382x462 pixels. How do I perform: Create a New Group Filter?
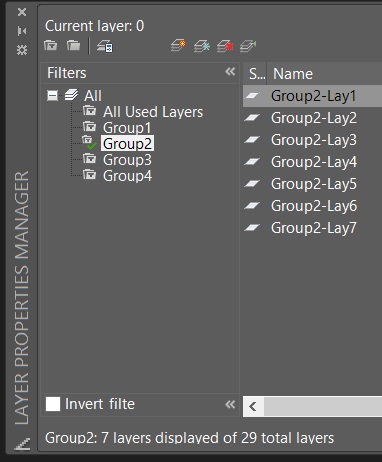point(73,45)
